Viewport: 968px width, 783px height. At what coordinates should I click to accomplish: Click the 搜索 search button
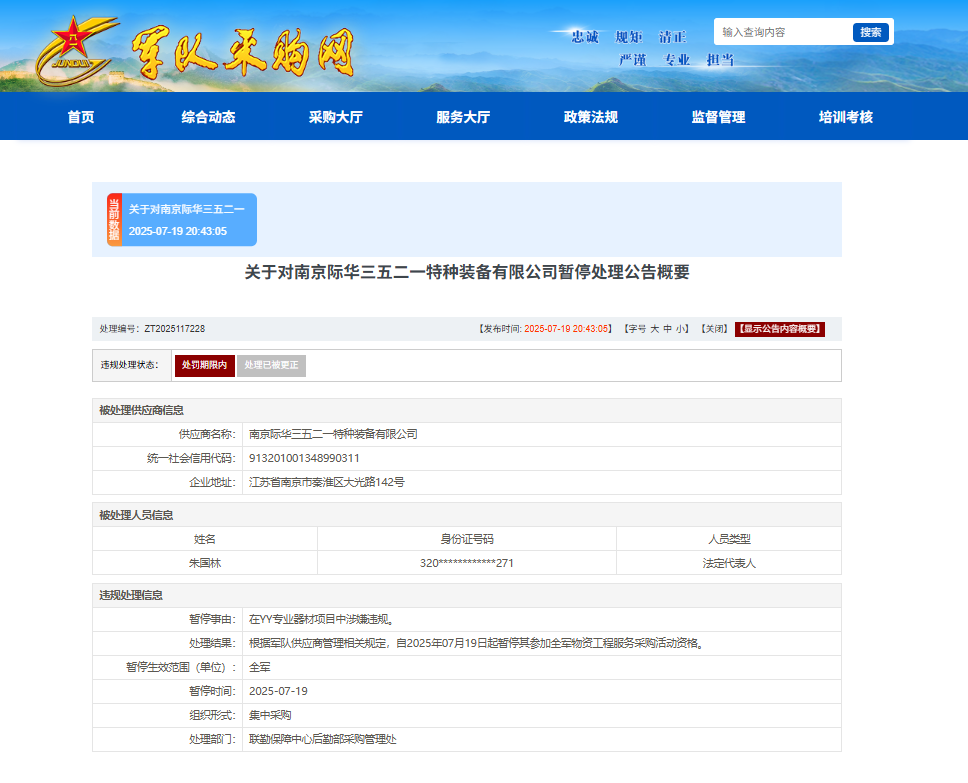point(870,32)
